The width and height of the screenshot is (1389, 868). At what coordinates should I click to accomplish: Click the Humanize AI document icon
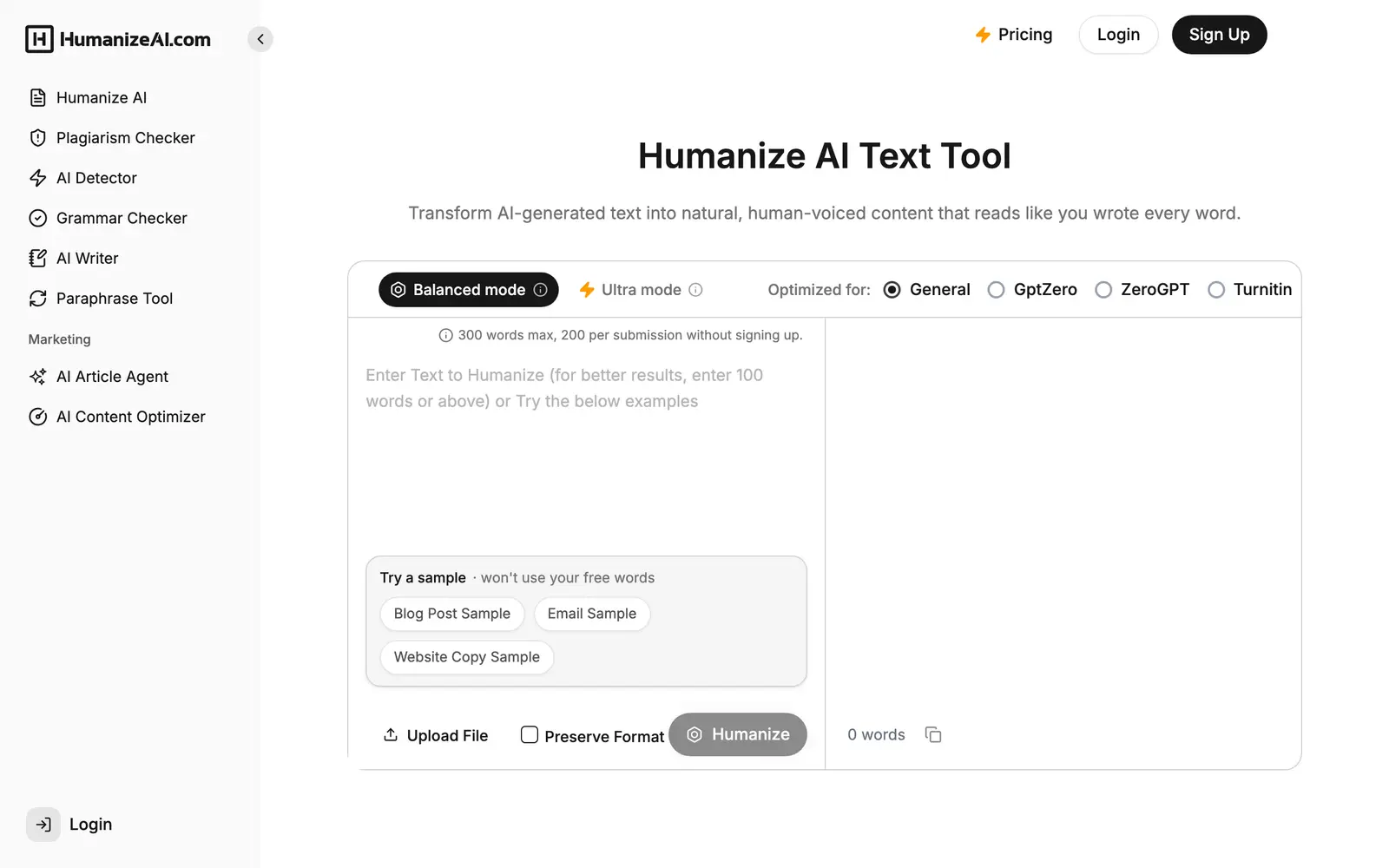pos(38,98)
